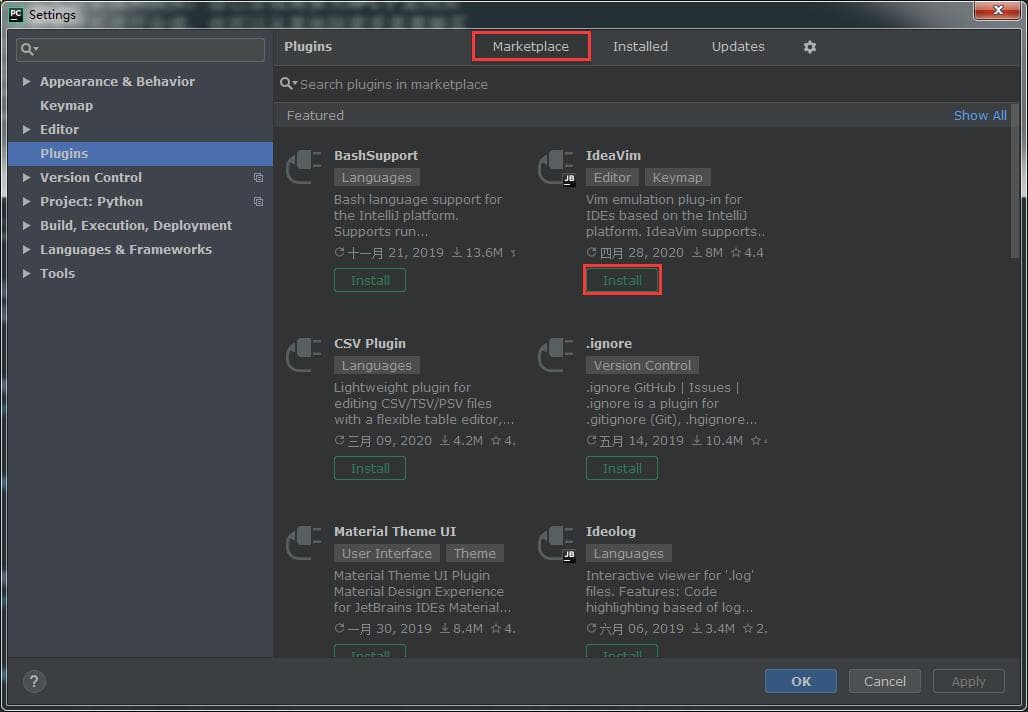Click the search magnifier in settings sidebar
This screenshot has height=712, width=1028.
coord(29,49)
